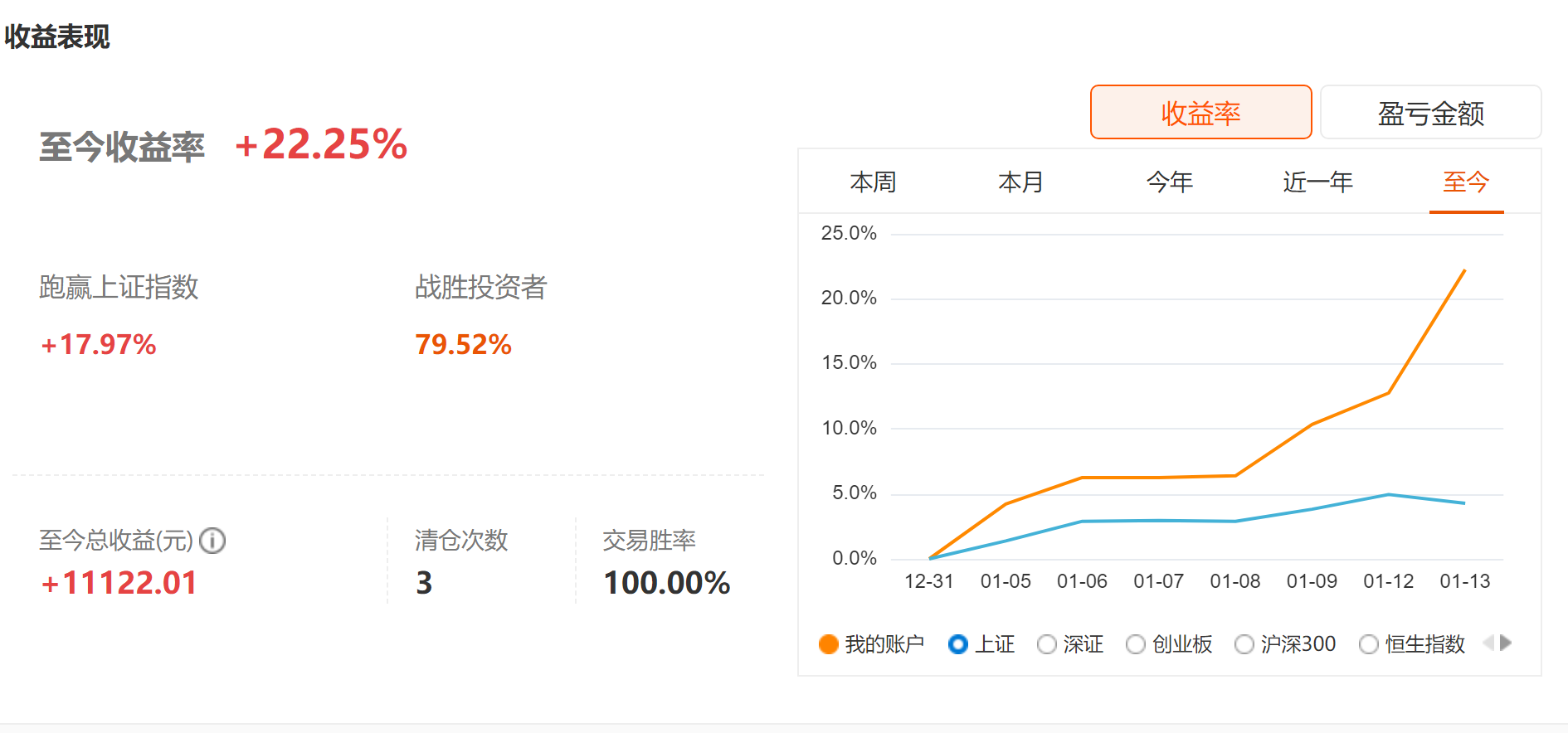Image resolution: width=1568 pixels, height=733 pixels.
Task: Click the blue 上证 line at 01-12
Action: tap(1389, 495)
